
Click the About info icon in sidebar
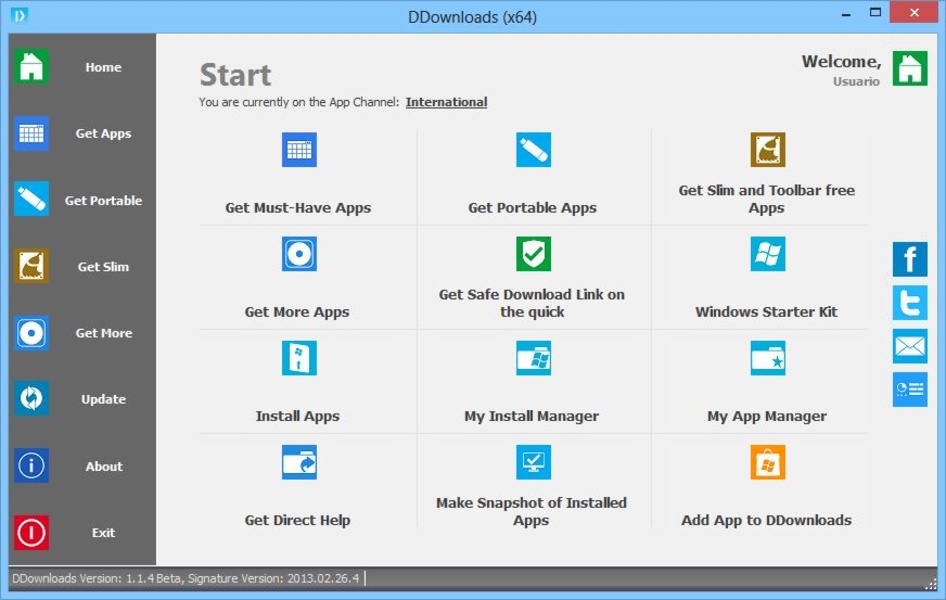(31, 466)
